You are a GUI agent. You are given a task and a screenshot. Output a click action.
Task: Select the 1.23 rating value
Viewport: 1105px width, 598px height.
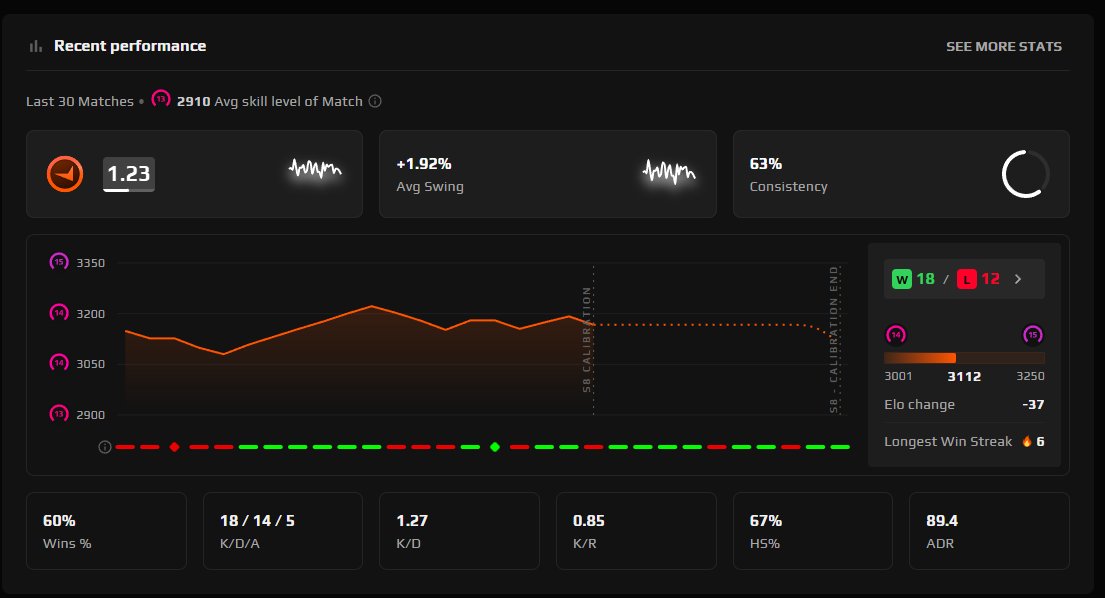tap(128, 174)
